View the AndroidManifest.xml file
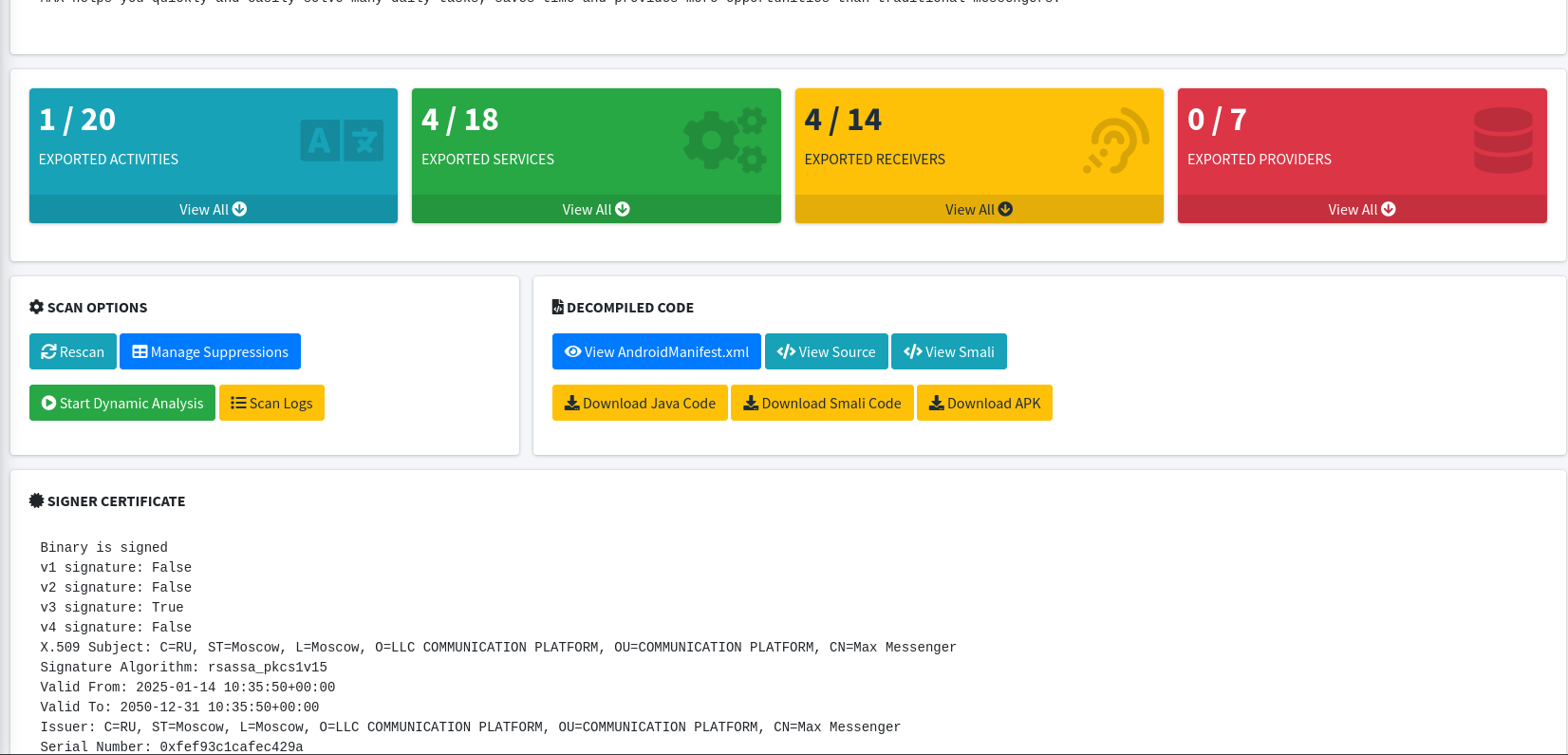The width and height of the screenshot is (1568, 755). tap(656, 351)
